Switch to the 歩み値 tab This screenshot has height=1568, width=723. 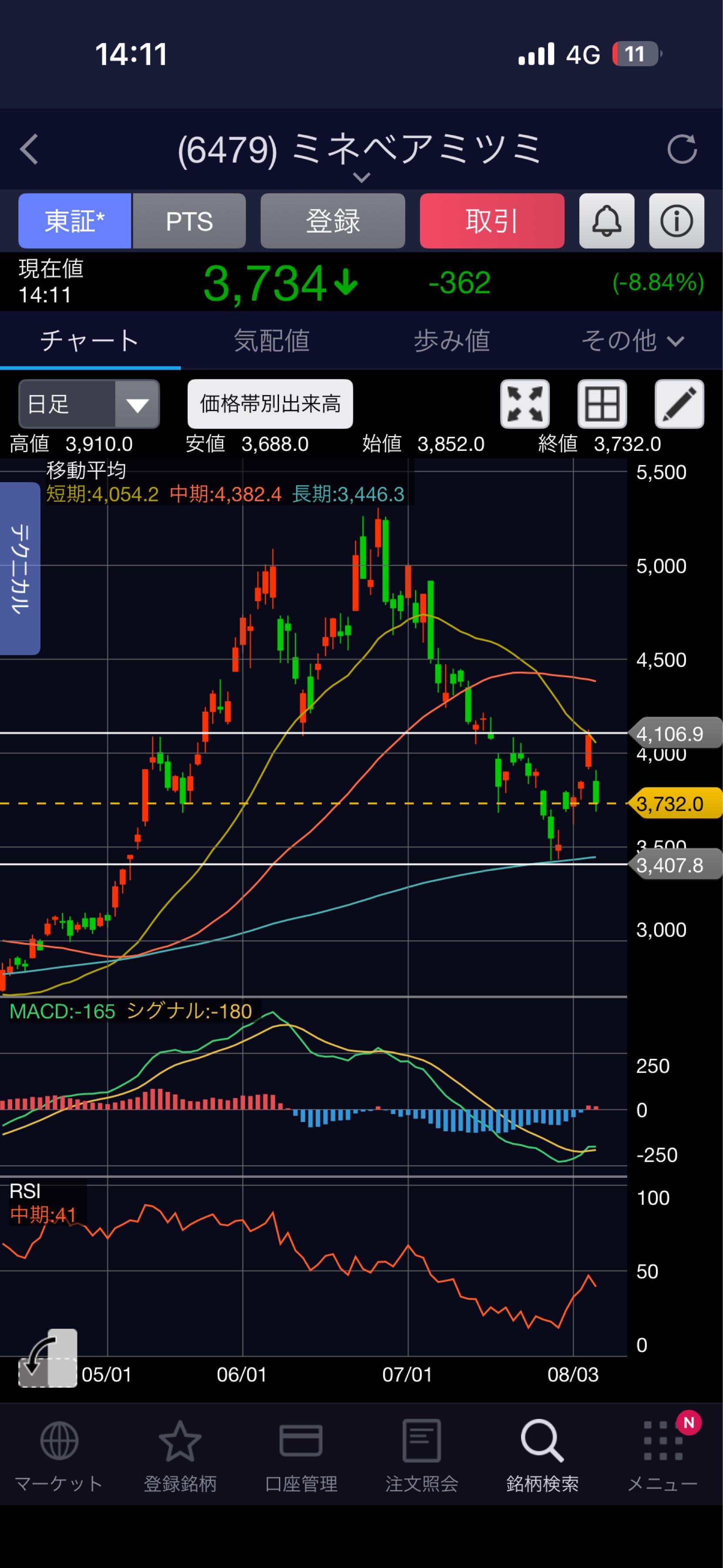point(452,340)
